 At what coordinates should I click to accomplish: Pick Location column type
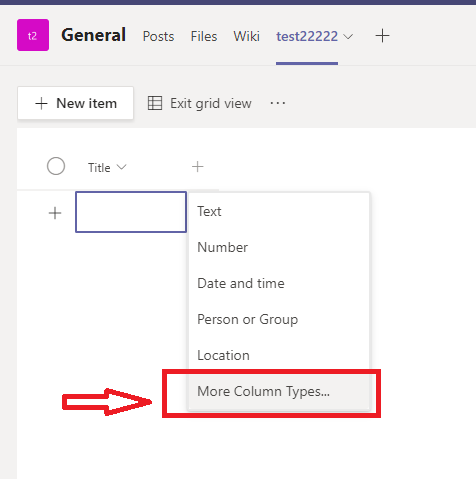279,355
